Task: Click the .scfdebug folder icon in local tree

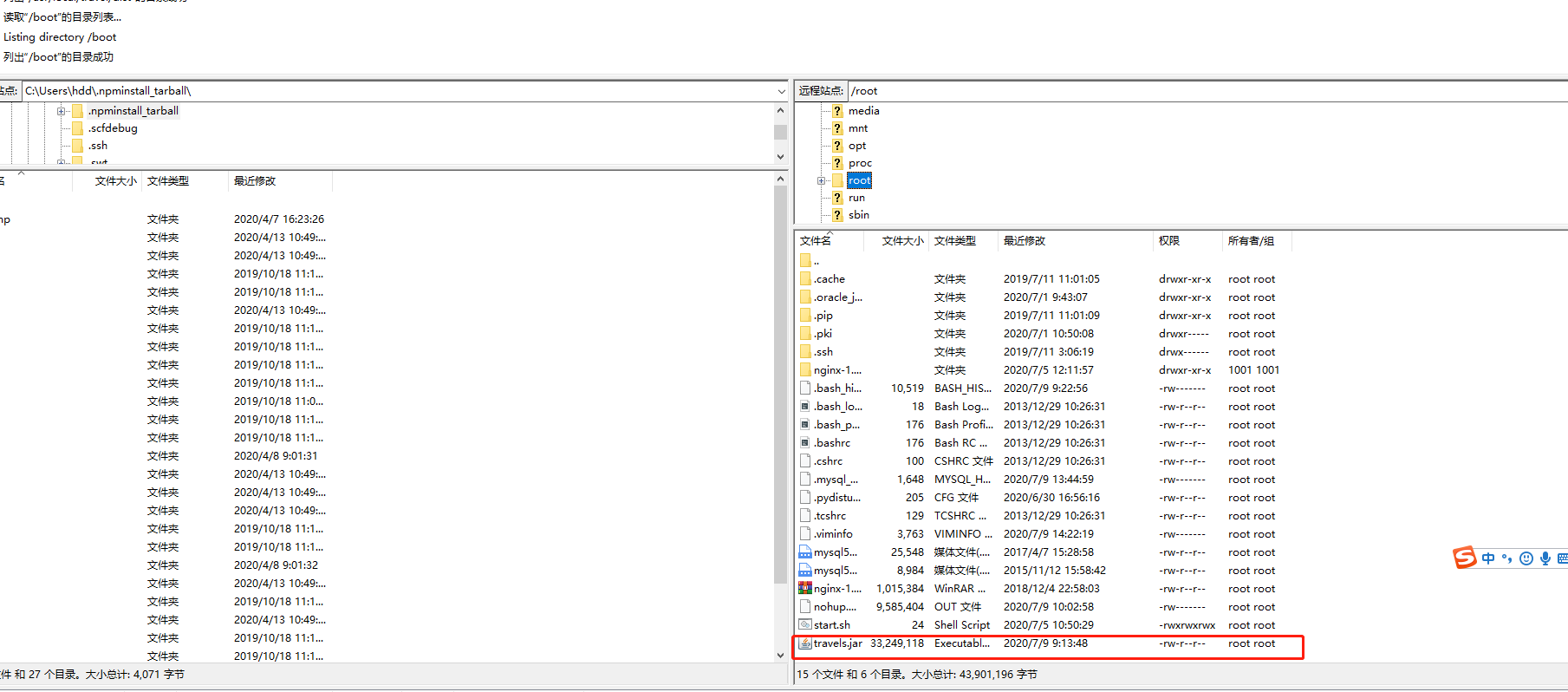Action: (78, 128)
